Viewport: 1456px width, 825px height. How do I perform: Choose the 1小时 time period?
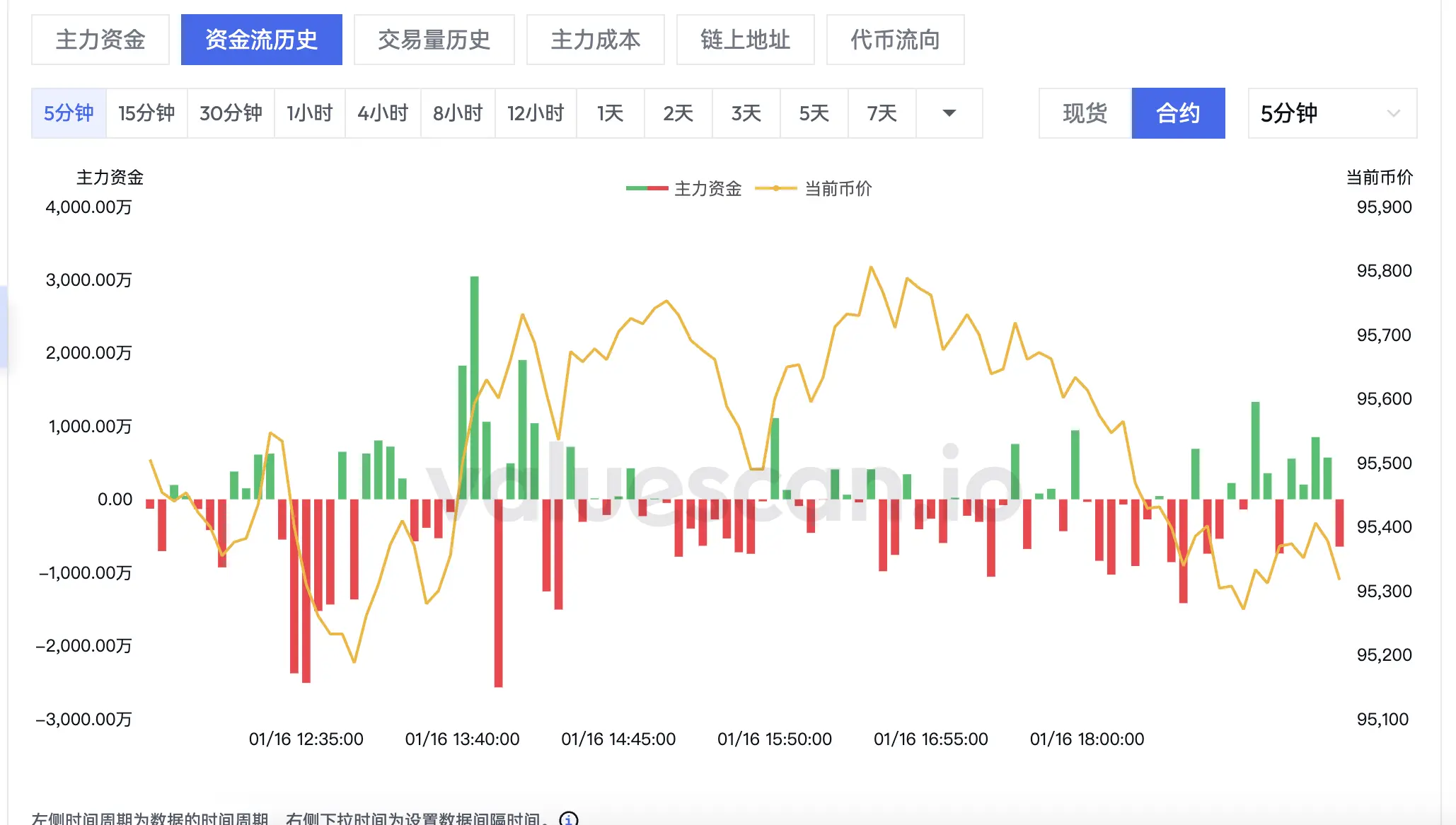pyautogui.click(x=309, y=113)
